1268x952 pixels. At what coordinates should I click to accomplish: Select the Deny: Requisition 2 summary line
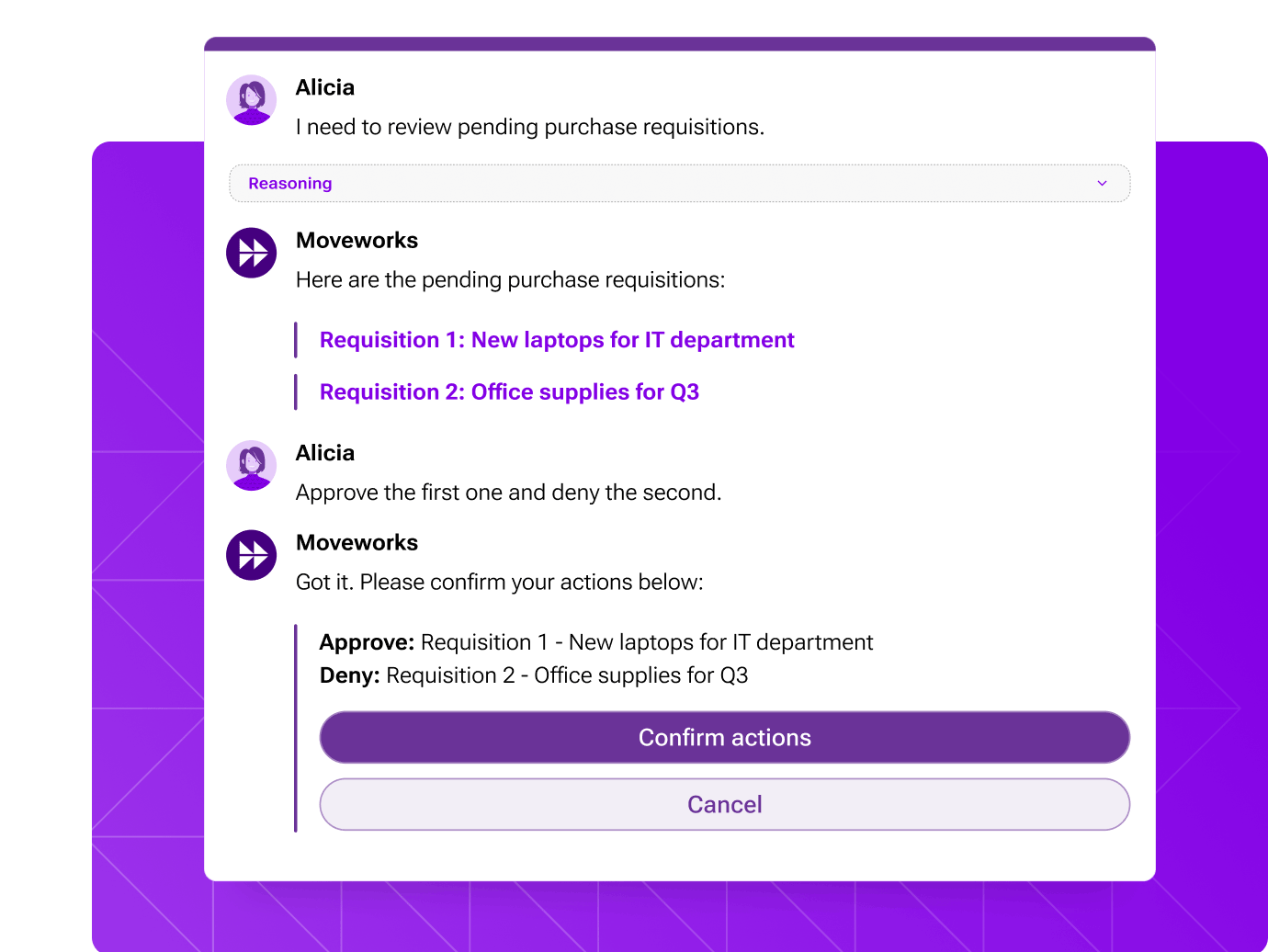(533, 674)
